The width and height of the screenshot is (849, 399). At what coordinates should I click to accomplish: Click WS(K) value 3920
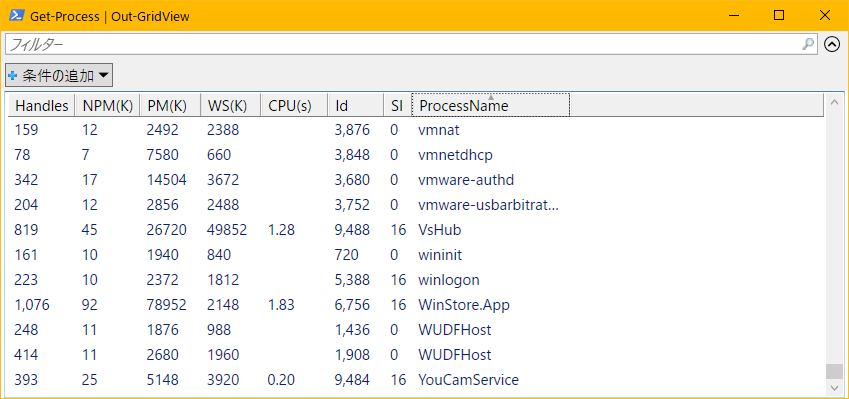click(223, 380)
